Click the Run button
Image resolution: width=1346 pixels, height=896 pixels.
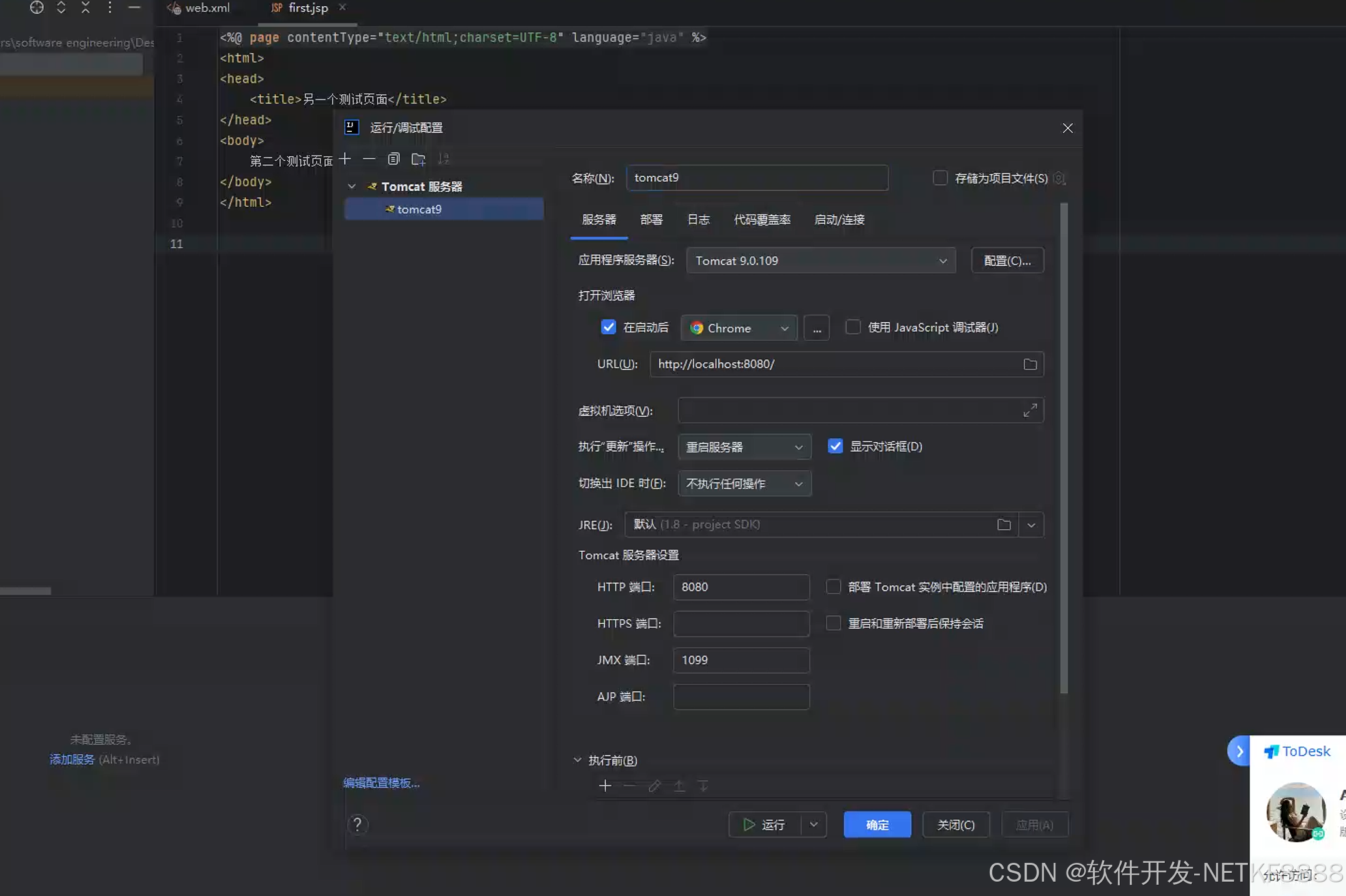point(764,825)
